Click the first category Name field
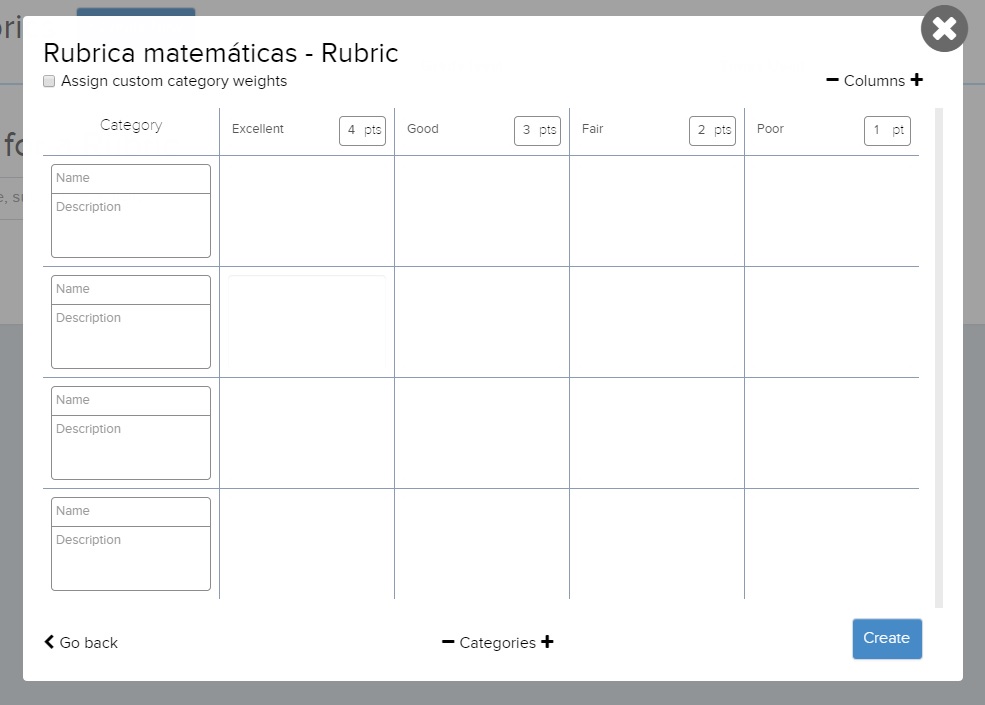 131,178
